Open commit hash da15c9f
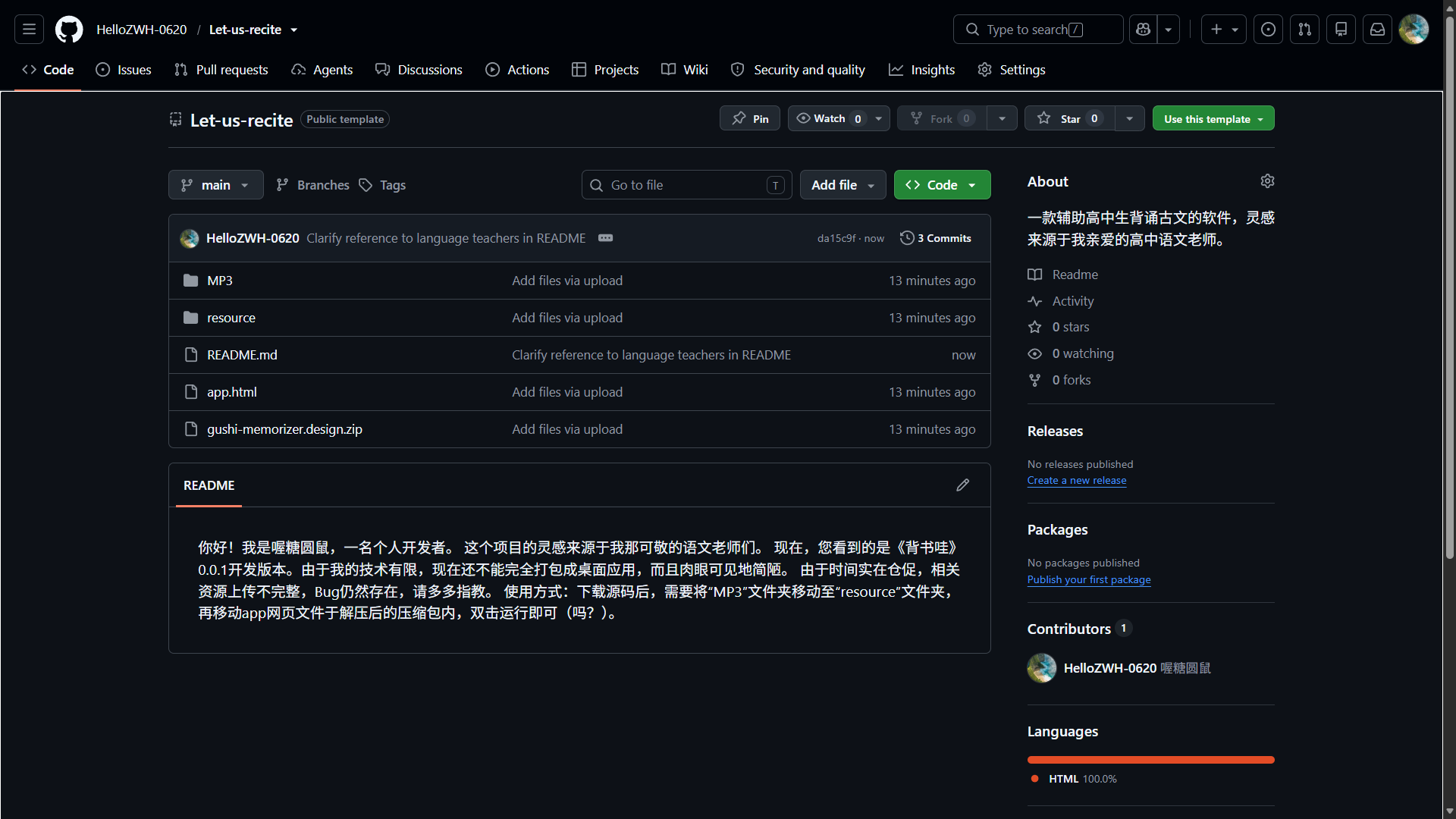1456x819 pixels. point(836,238)
